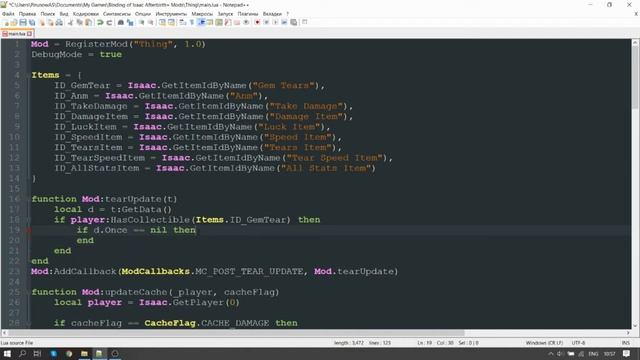Click the Play recorded macro icon
This screenshot has width=640, height=360.
point(276,22)
